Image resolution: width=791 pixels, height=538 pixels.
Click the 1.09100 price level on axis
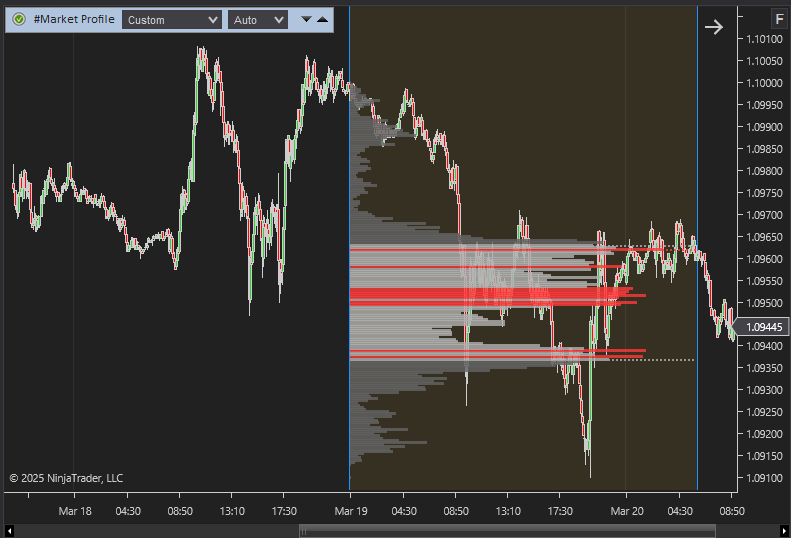(x=764, y=478)
